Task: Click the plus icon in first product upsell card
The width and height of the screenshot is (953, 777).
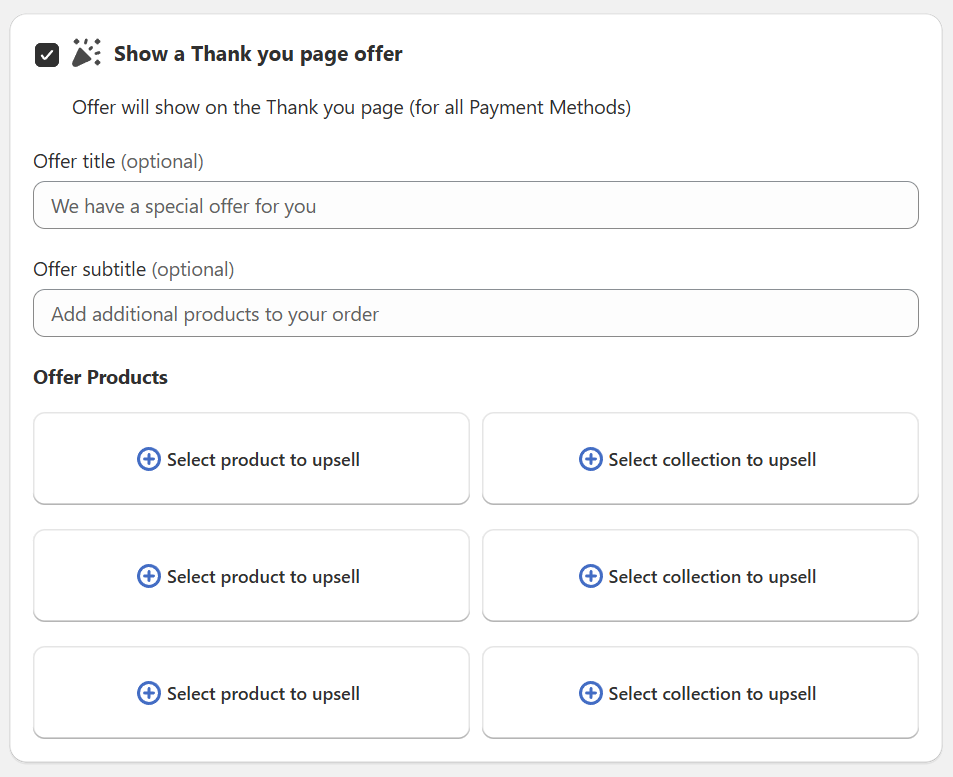Action: [x=148, y=459]
